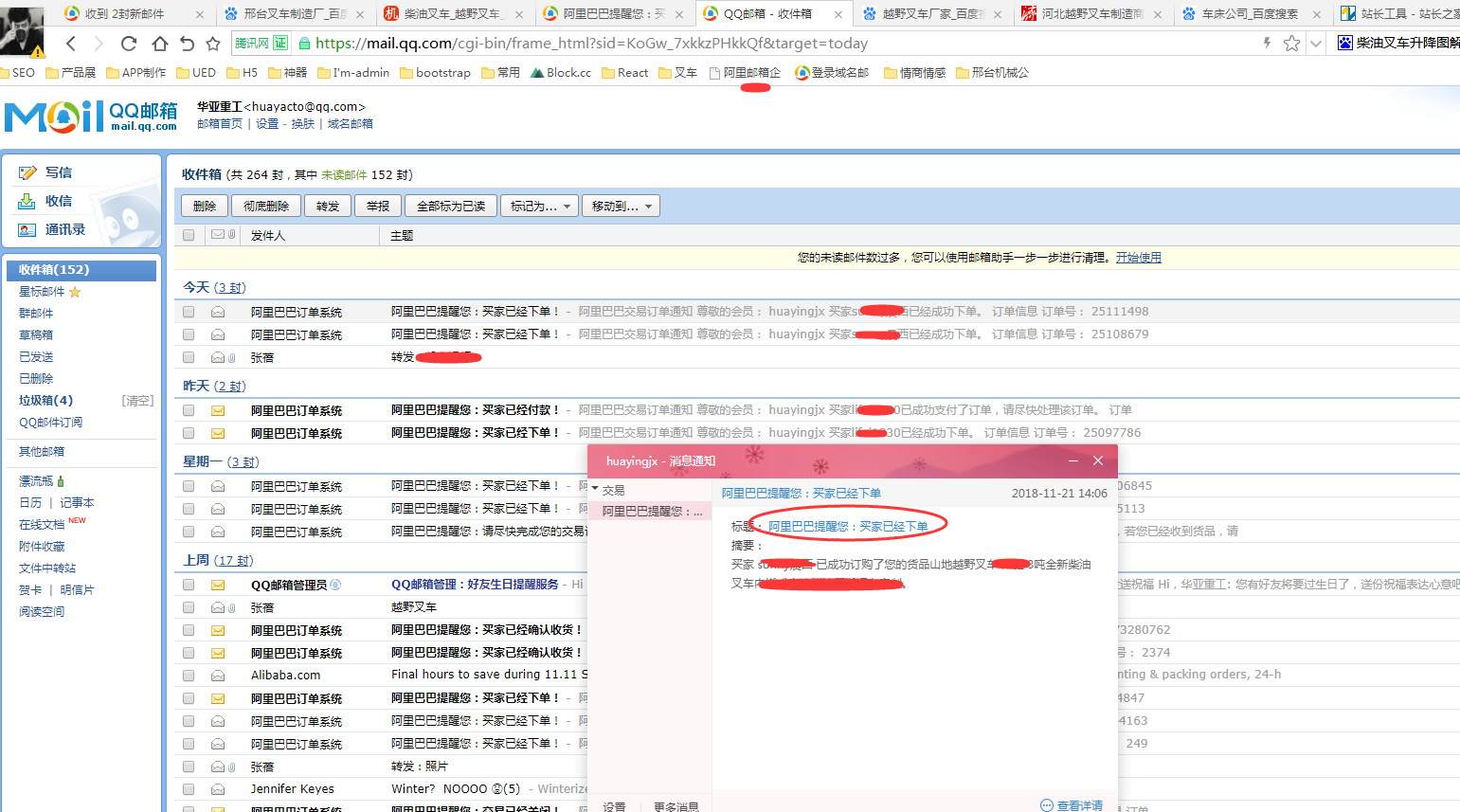Switch to the 车床公司_百度搜索 tab
1460x812 pixels.
point(1251,14)
